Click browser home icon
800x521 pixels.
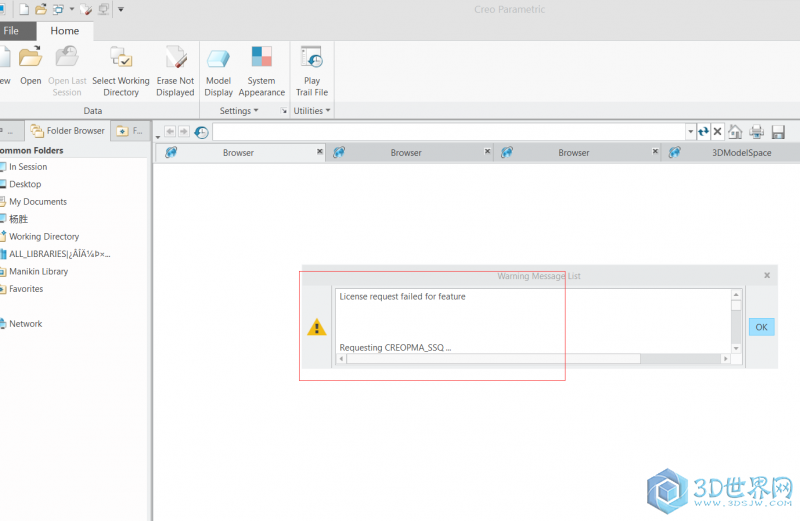click(735, 132)
